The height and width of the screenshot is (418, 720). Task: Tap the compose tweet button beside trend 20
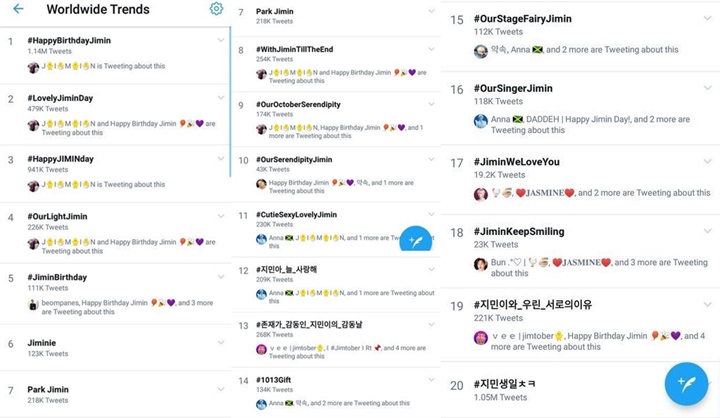point(686,384)
